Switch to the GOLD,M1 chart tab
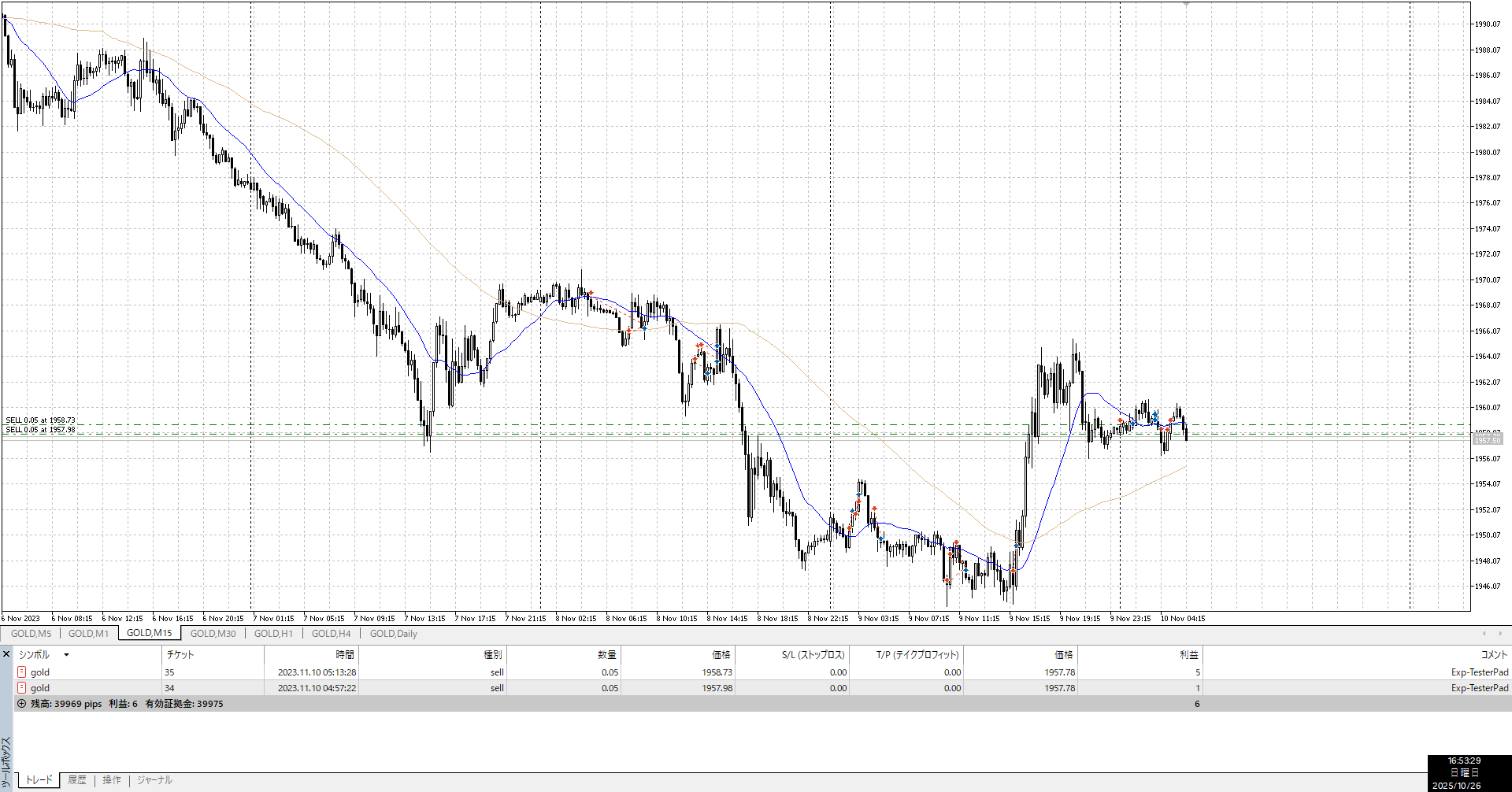Image resolution: width=1512 pixels, height=792 pixels. pos(88,634)
